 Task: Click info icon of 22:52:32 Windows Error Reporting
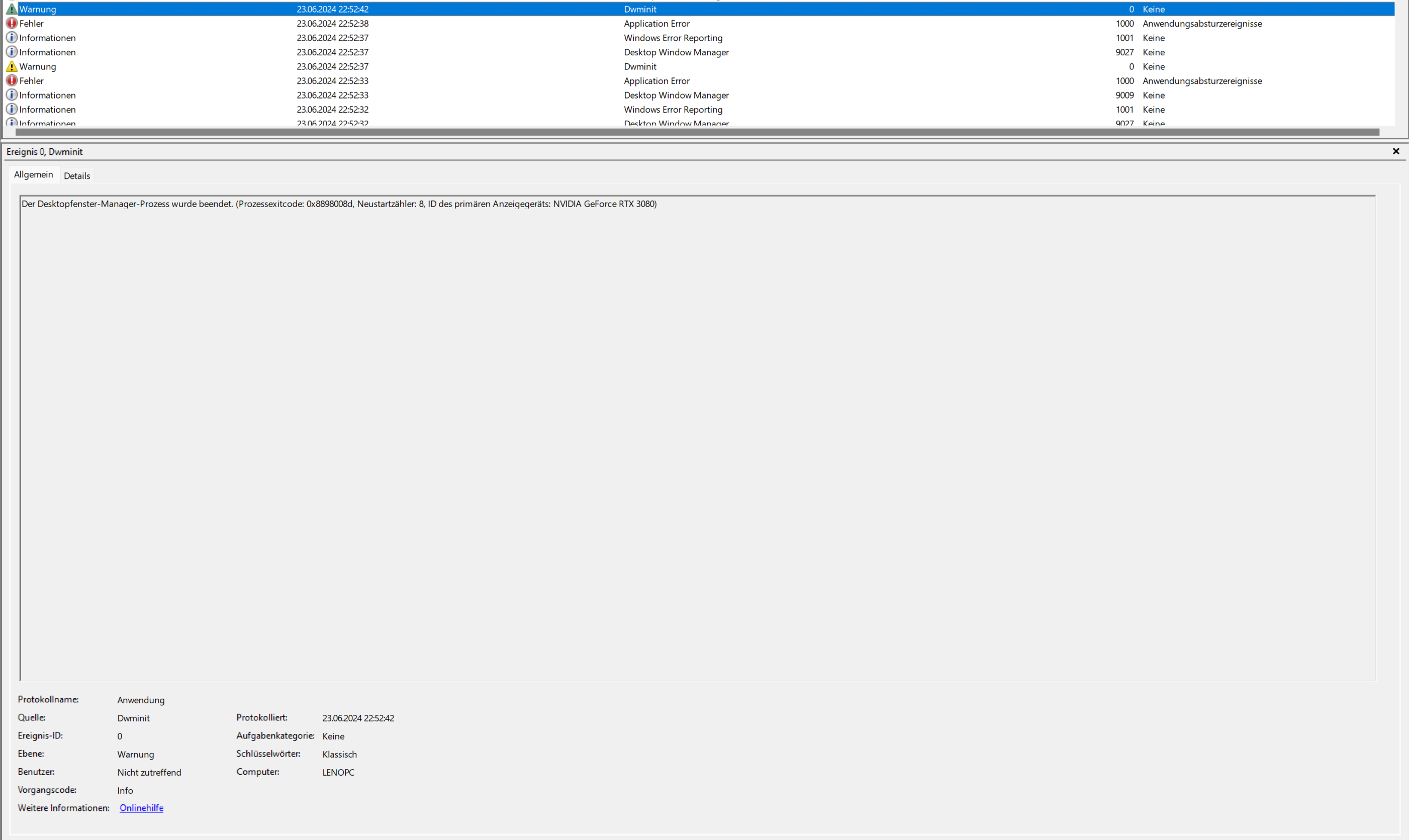[12, 109]
